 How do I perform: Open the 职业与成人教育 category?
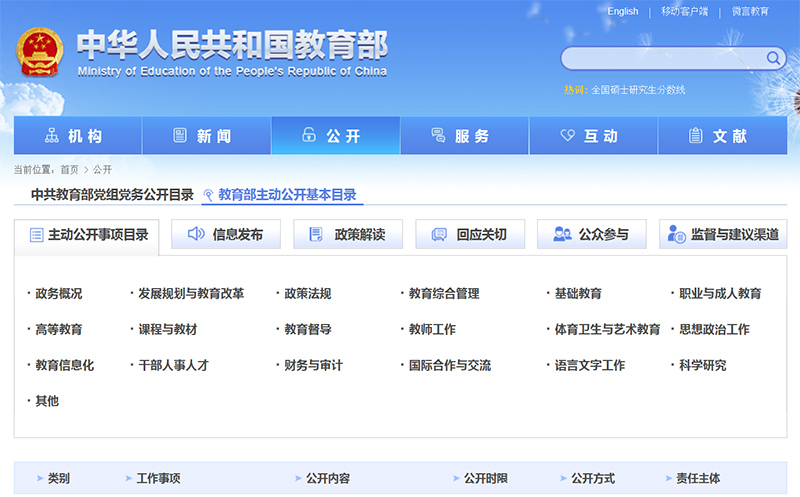coord(720,294)
